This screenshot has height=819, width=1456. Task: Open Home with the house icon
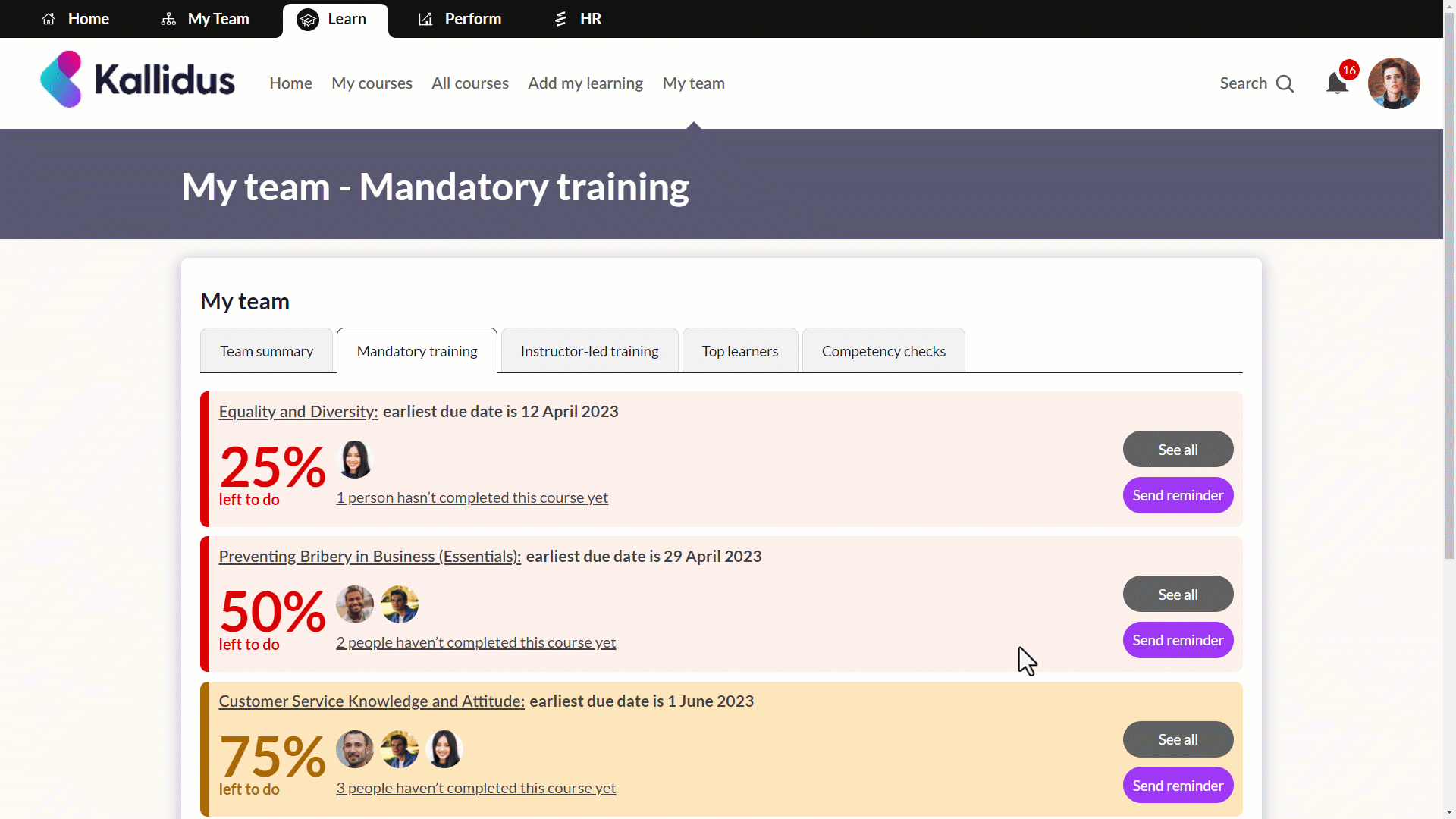(49, 19)
